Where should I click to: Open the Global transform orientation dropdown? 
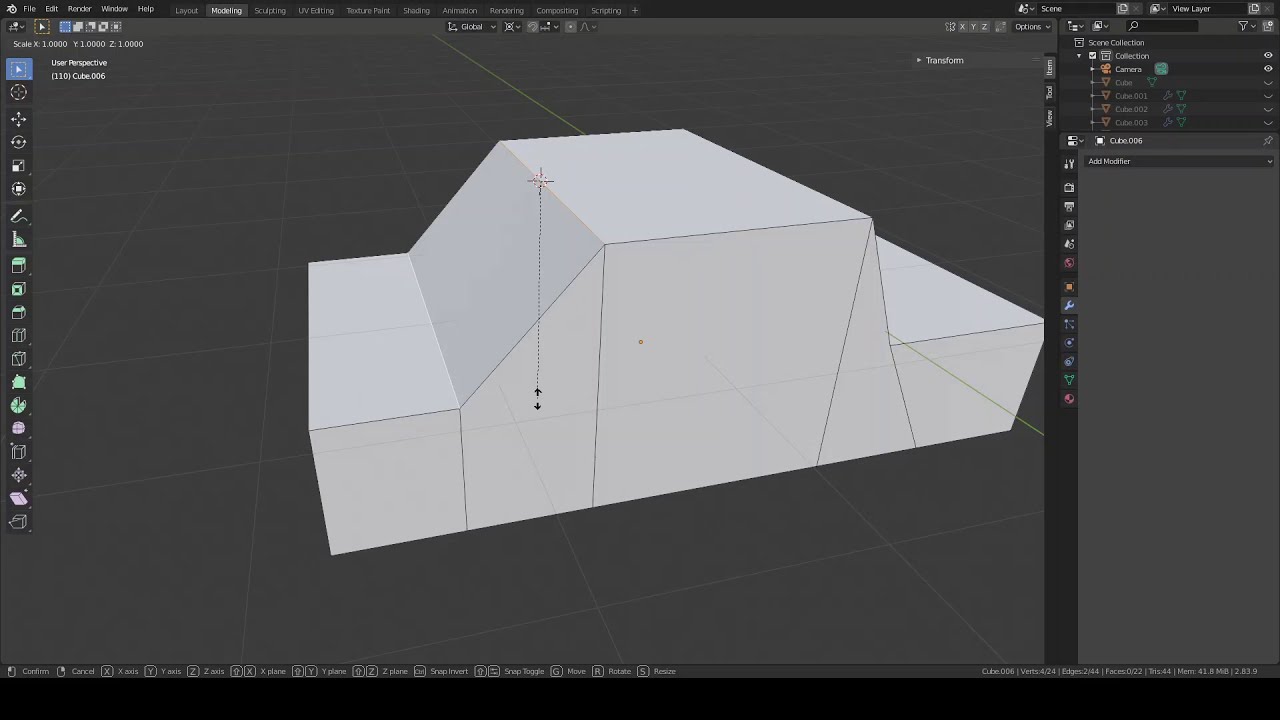point(471,26)
